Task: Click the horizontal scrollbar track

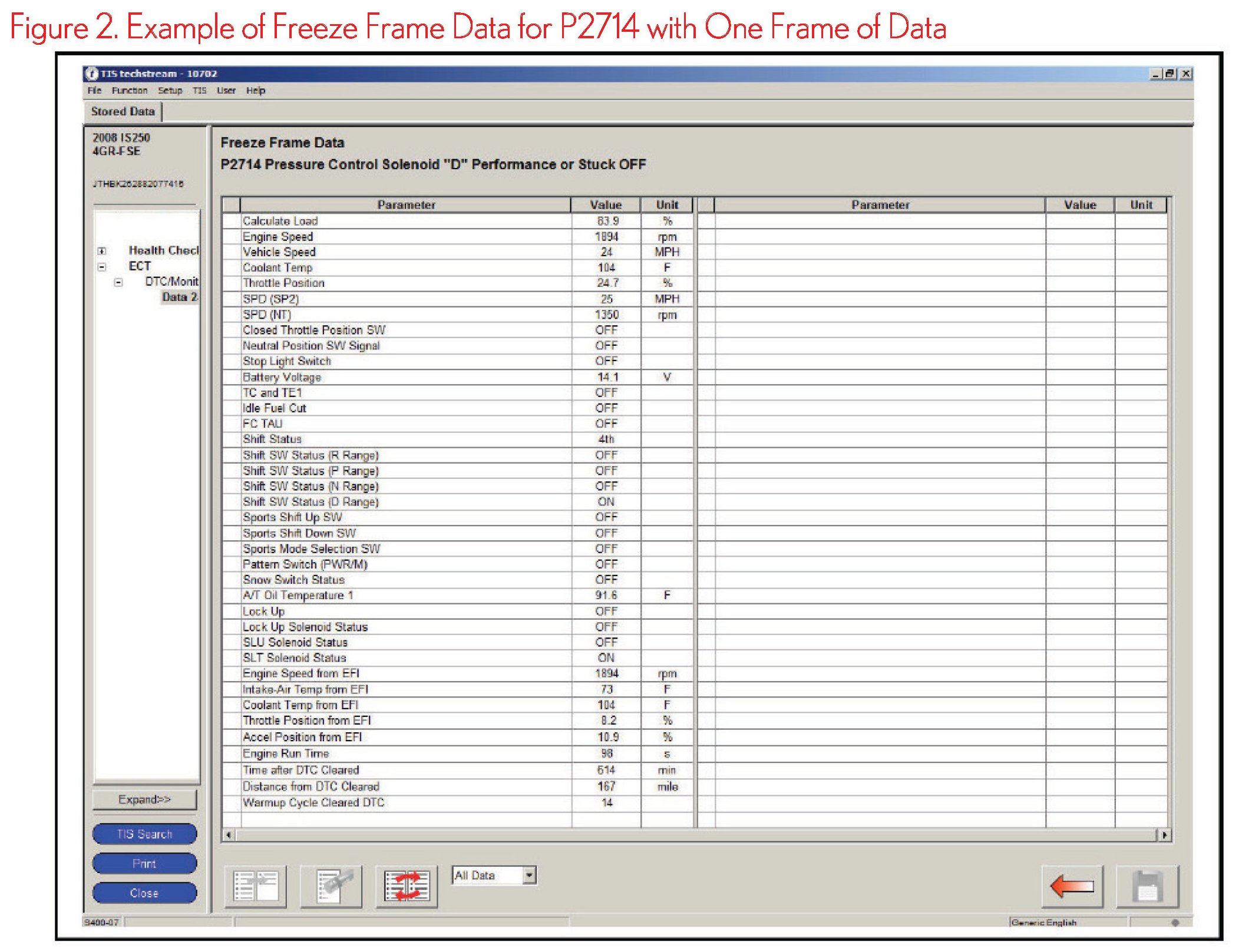Action: (x=695, y=835)
